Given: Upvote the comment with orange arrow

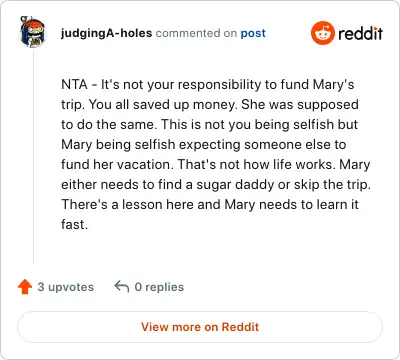Looking at the screenshot, I should click(25, 287).
